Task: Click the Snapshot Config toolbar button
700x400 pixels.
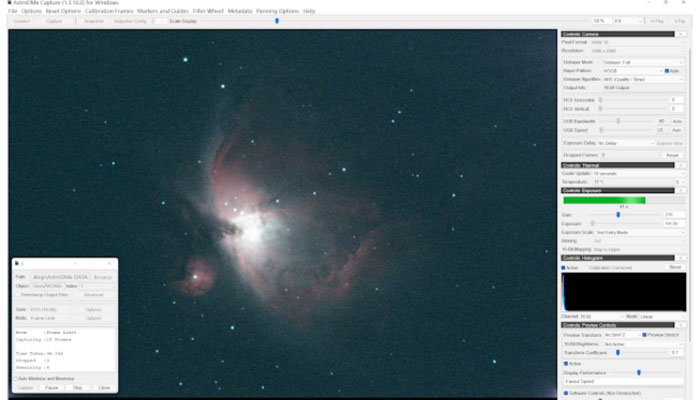Action: pos(129,21)
